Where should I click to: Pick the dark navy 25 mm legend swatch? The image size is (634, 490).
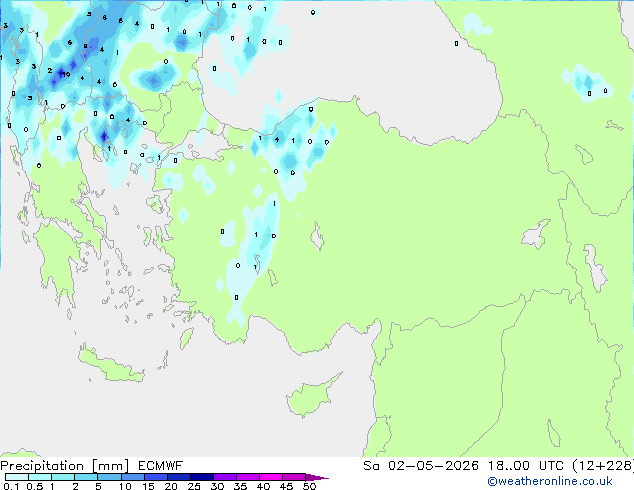202,477
